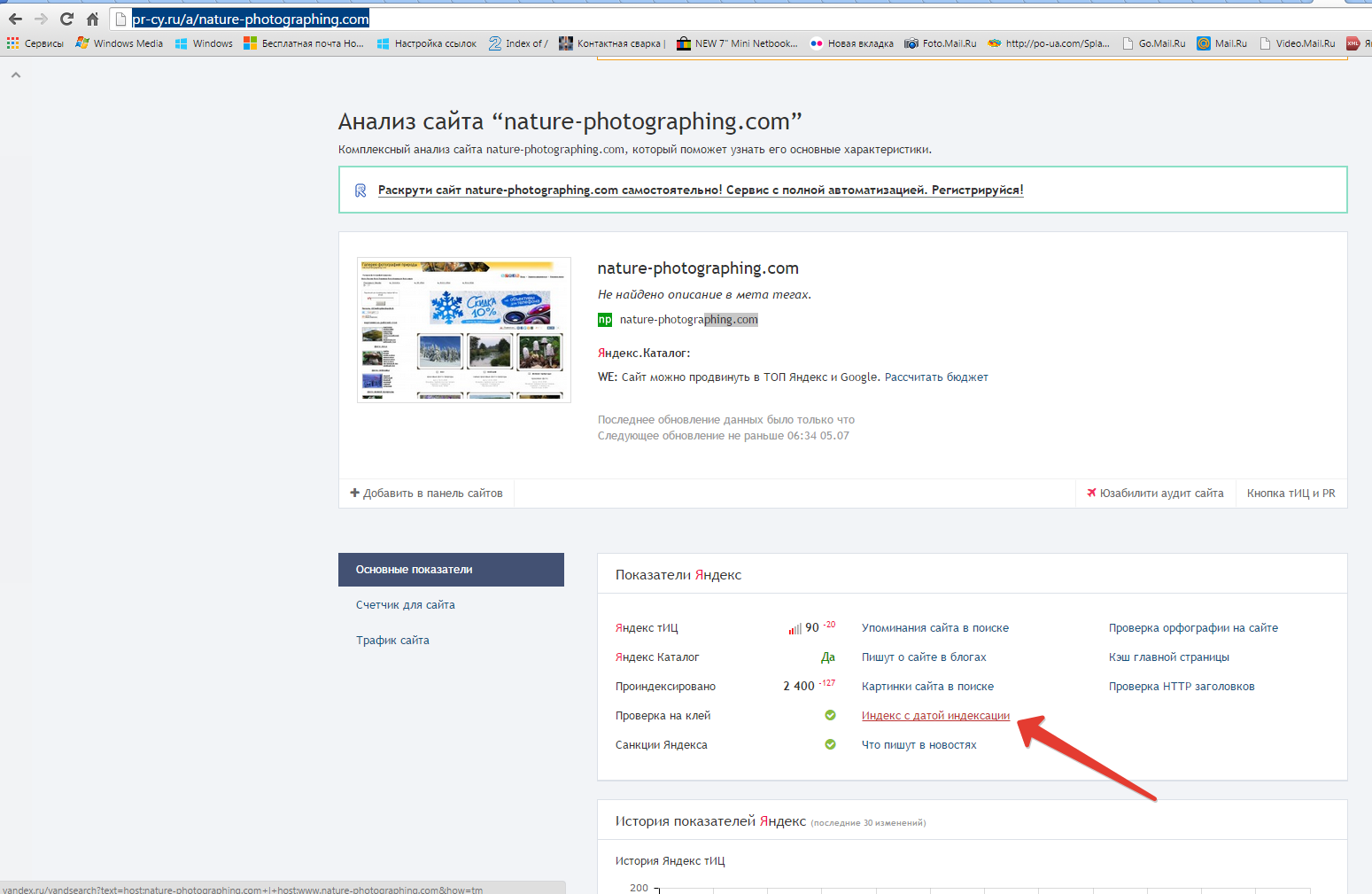Open the browser home page icon

coord(92,19)
